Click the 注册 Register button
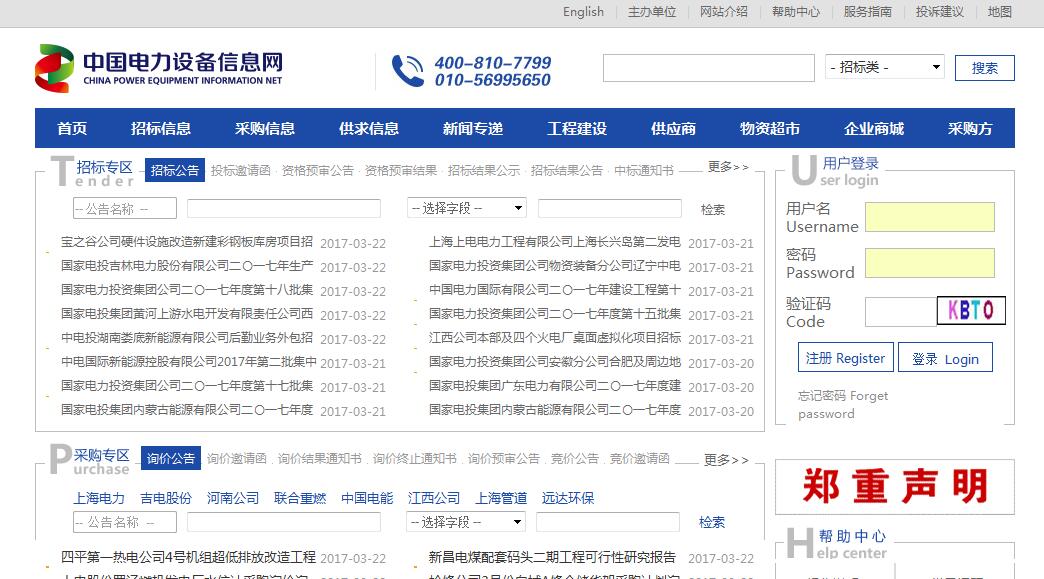Image resolution: width=1044 pixels, height=579 pixels. click(845, 358)
